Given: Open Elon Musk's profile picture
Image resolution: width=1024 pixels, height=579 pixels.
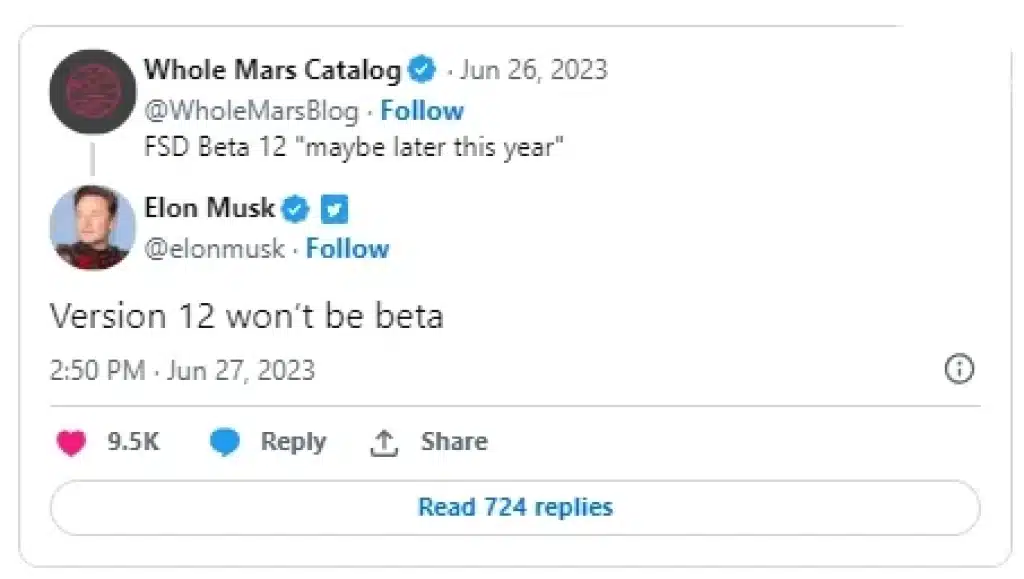Looking at the screenshot, I should click(x=92, y=227).
